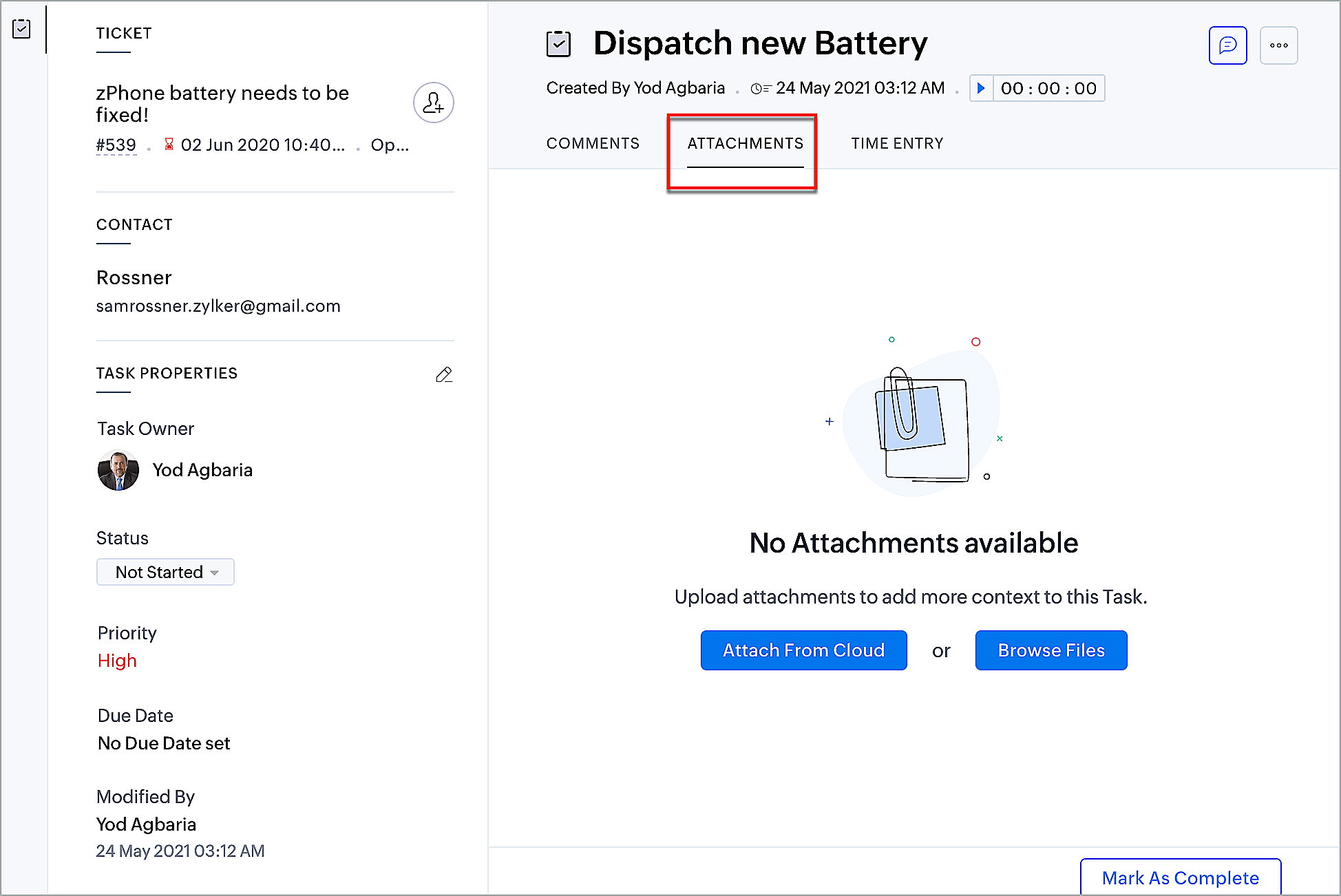The height and width of the screenshot is (896, 1341).
Task: Click Yod Agbaria's profile photo
Action: pos(118,470)
